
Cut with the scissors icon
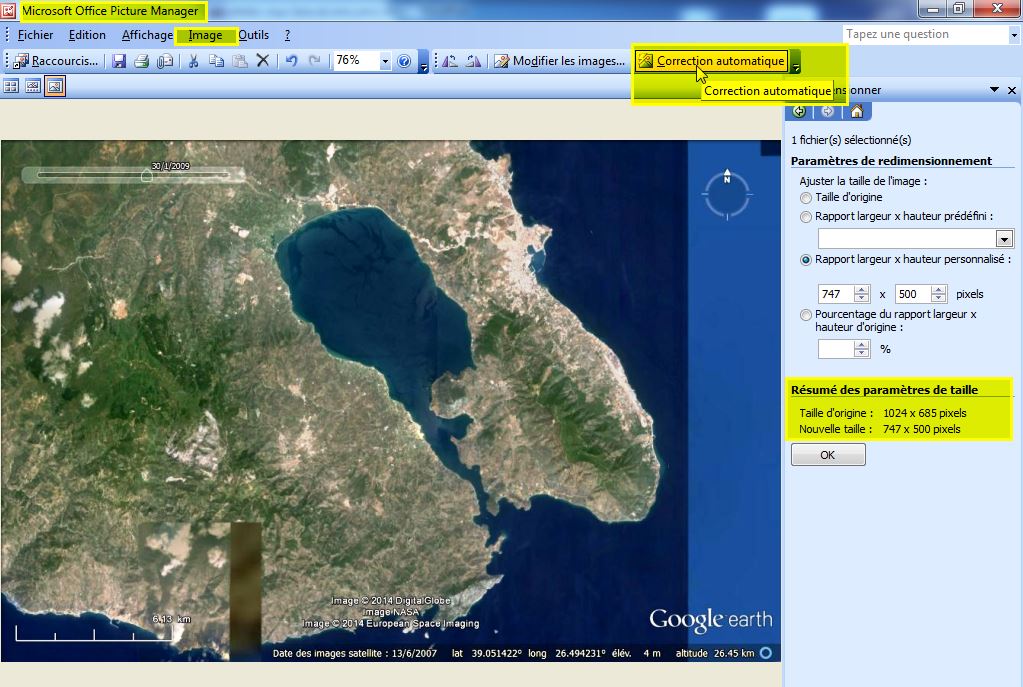pyautogui.click(x=193, y=61)
